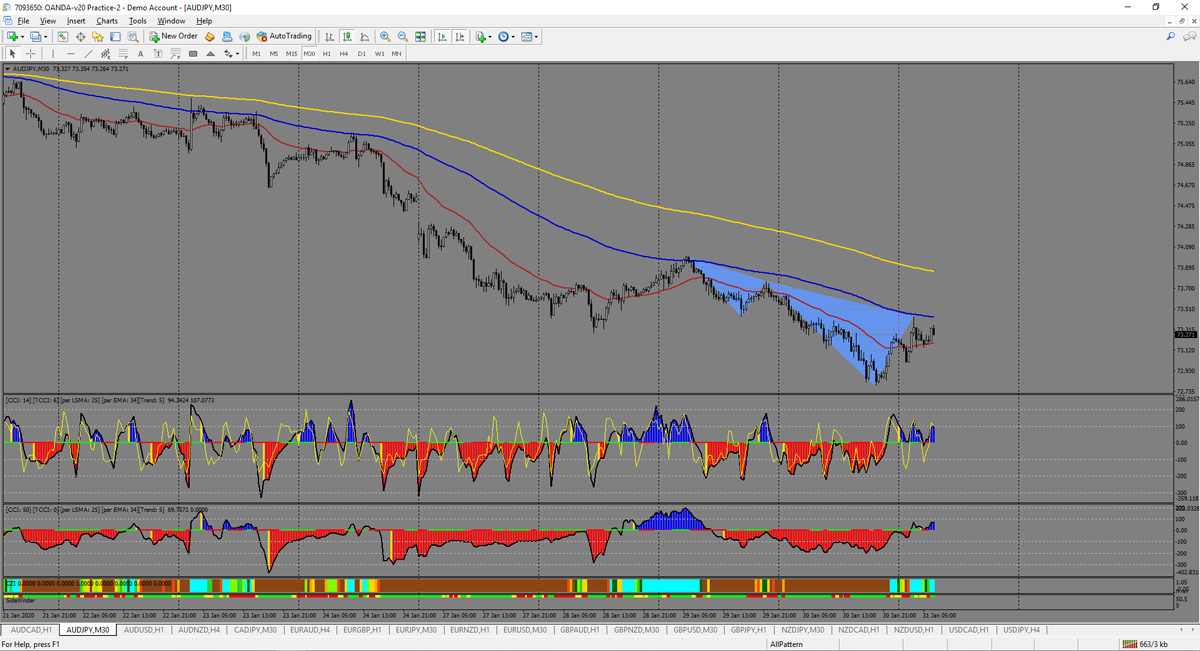Launch MetaEditor from the toolbar
Viewport: 1200px width, 651px height.
pyautogui.click(x=210, y=37)
